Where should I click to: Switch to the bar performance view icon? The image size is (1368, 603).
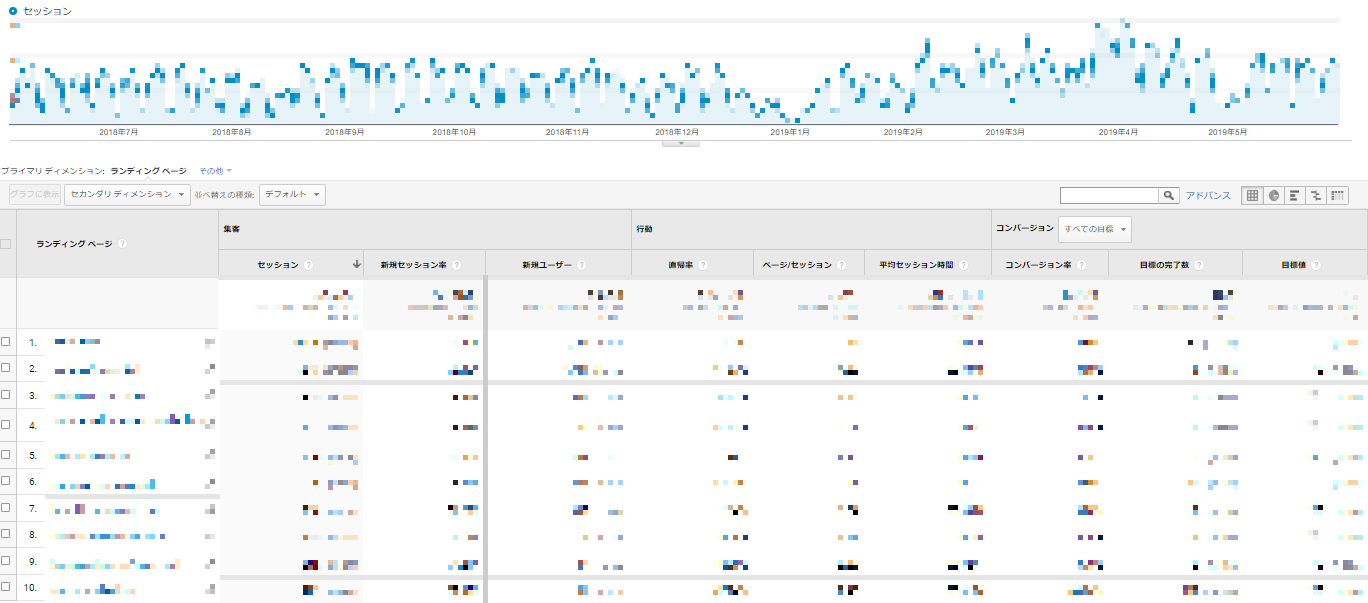pyautogui.click(x=1294, y=196)
